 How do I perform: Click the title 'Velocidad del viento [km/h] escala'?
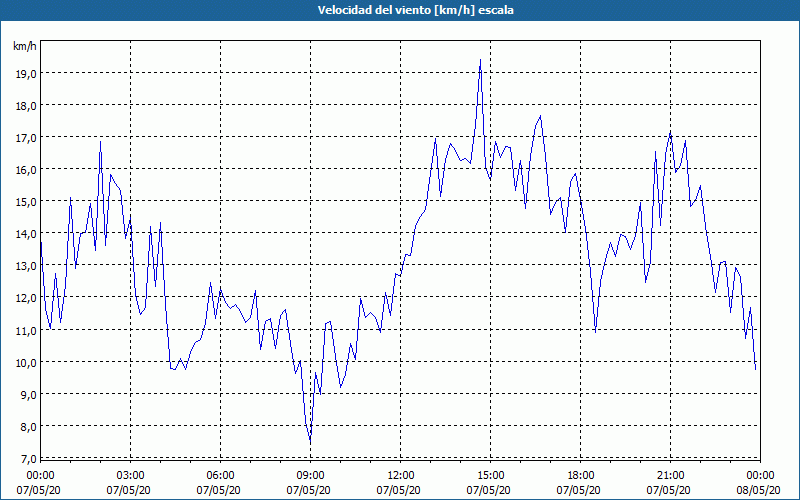415,10
